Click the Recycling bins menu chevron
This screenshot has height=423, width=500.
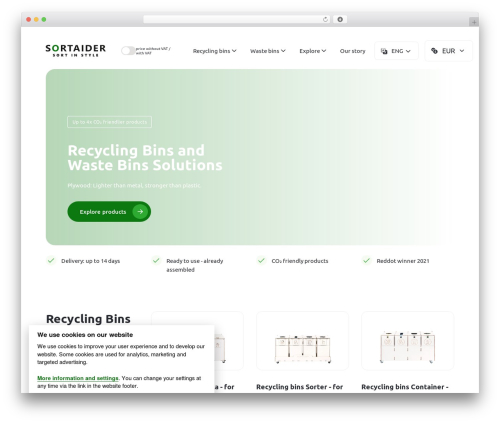[x=234, y=51]
